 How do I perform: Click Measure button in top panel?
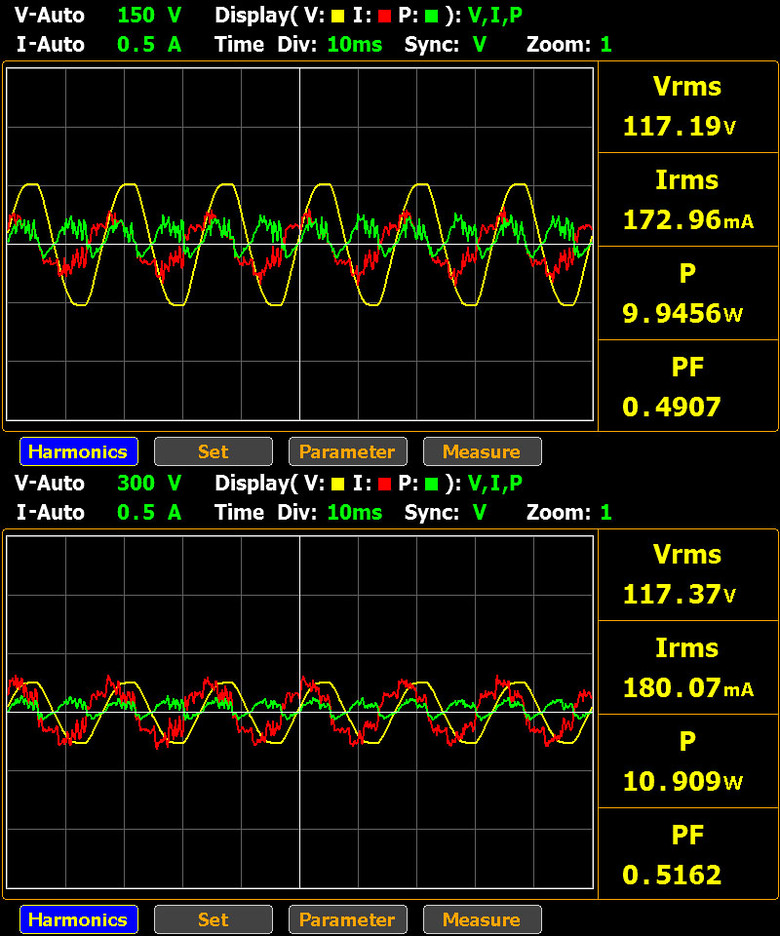(482, 451)
